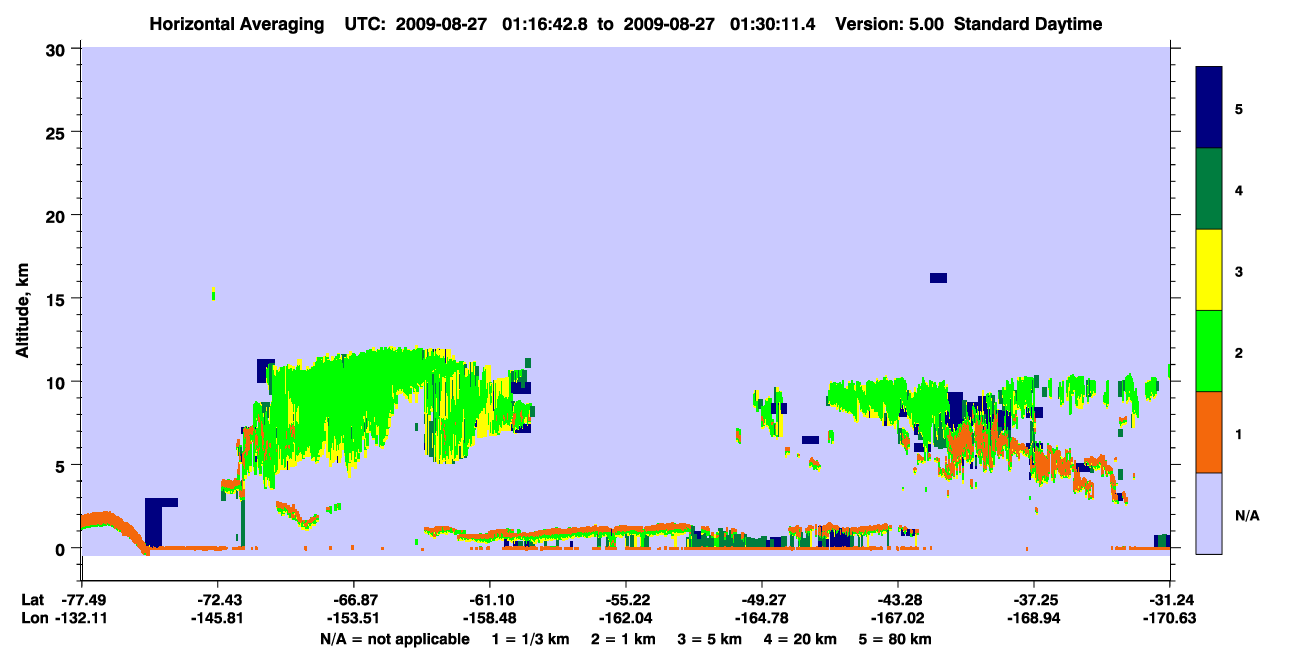Click the 'Lat' axis row label
Viewport: 1300px width, 667px height.
pos(33,600)
